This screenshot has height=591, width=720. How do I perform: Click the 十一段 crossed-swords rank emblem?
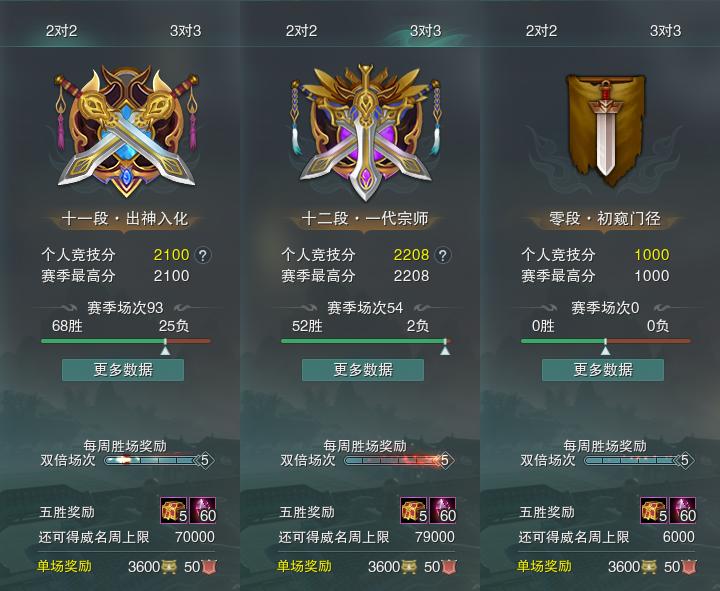coord(126,132)
